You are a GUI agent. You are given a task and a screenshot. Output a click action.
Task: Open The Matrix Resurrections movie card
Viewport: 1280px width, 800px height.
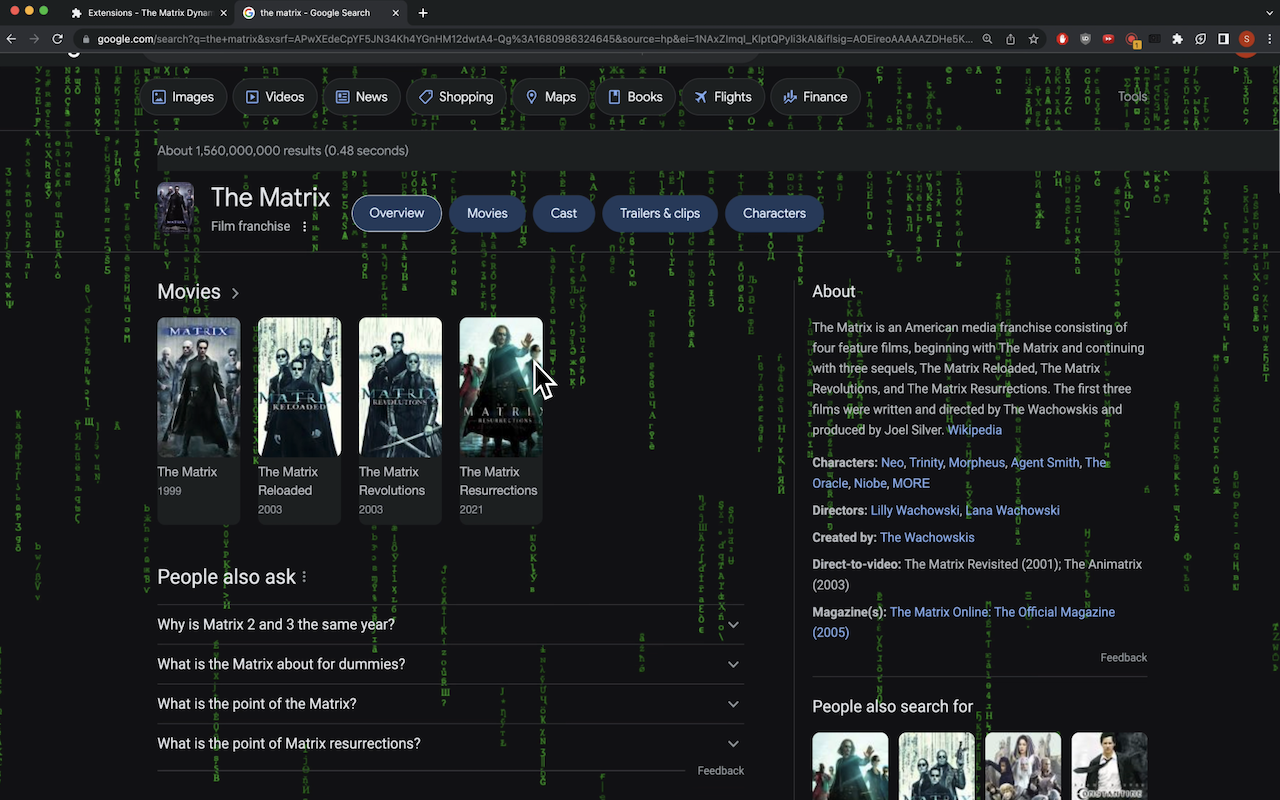(x=501, y=420)
